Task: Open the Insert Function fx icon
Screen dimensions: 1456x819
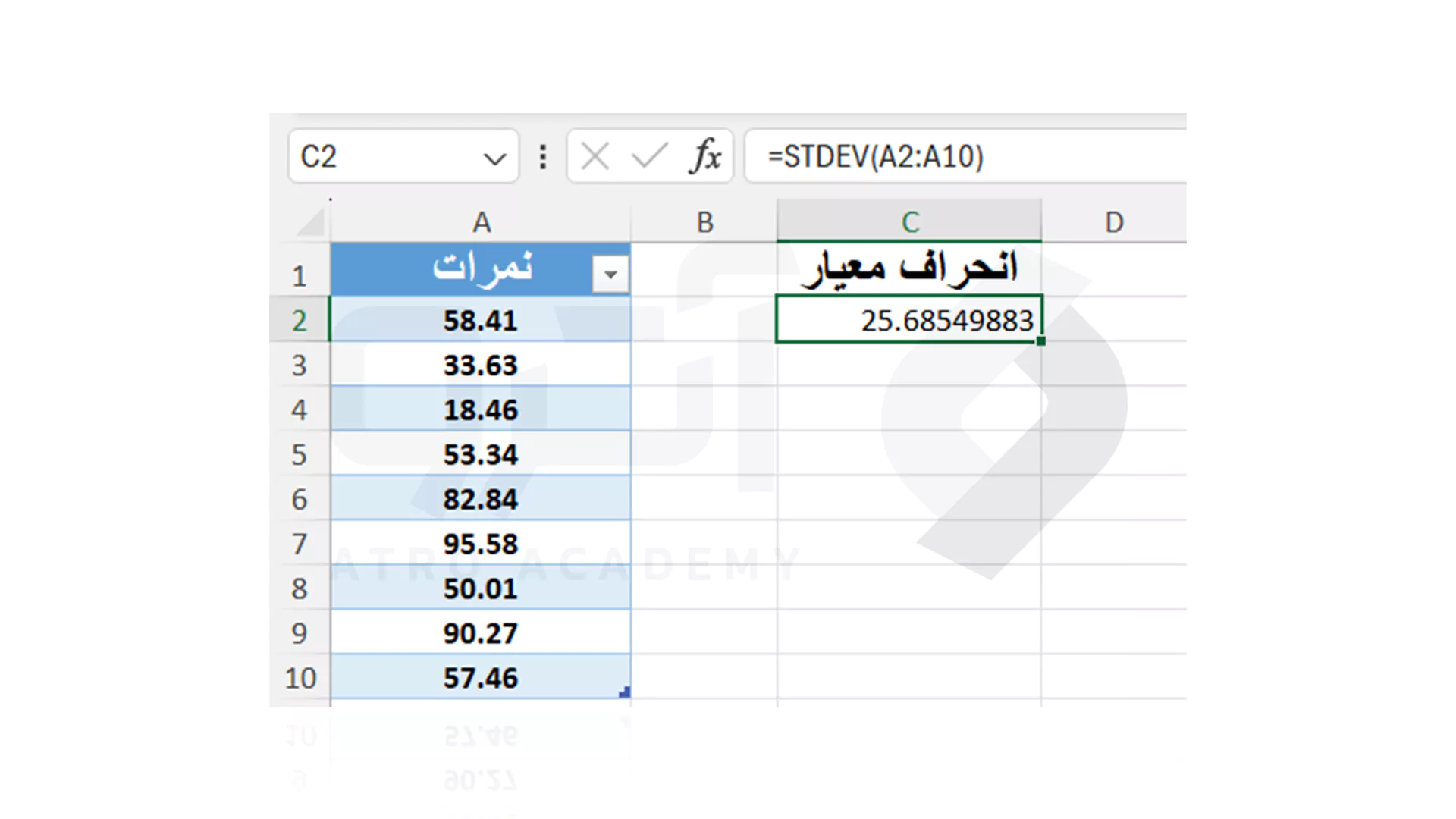Action: click(705, 156)
